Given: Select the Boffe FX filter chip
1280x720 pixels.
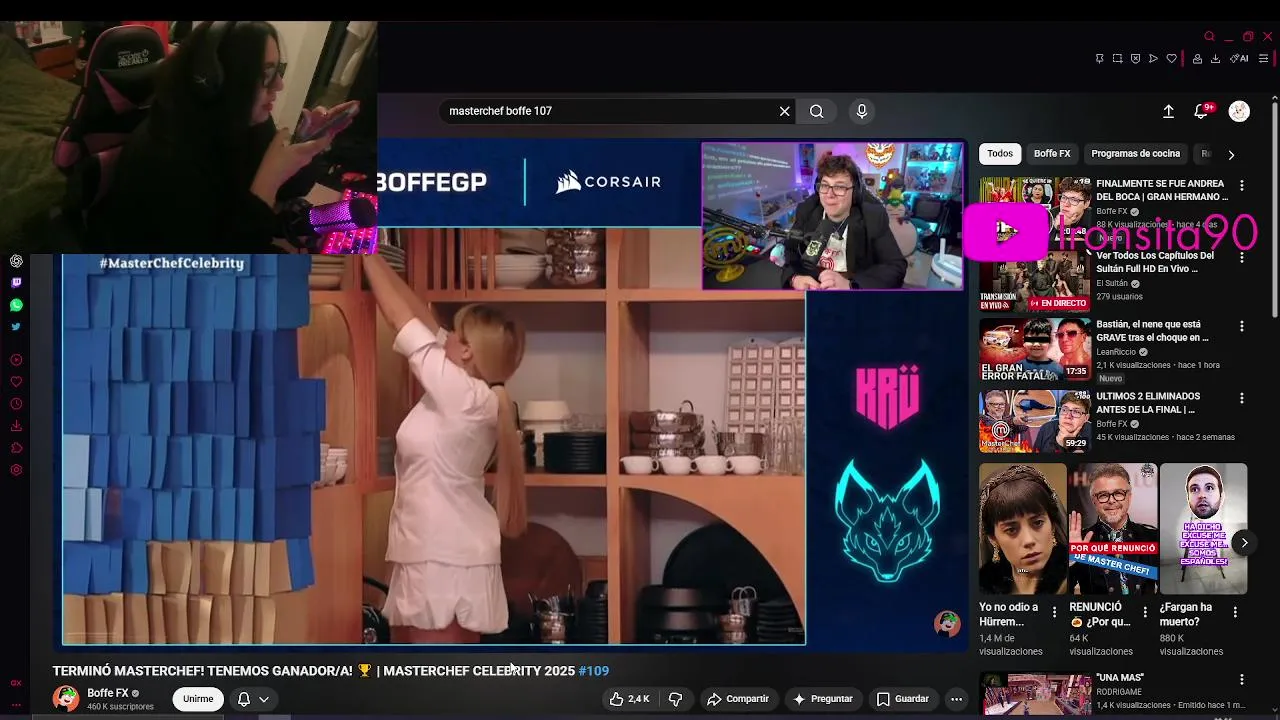Looking at the screenshot, I should [1052, 153].
